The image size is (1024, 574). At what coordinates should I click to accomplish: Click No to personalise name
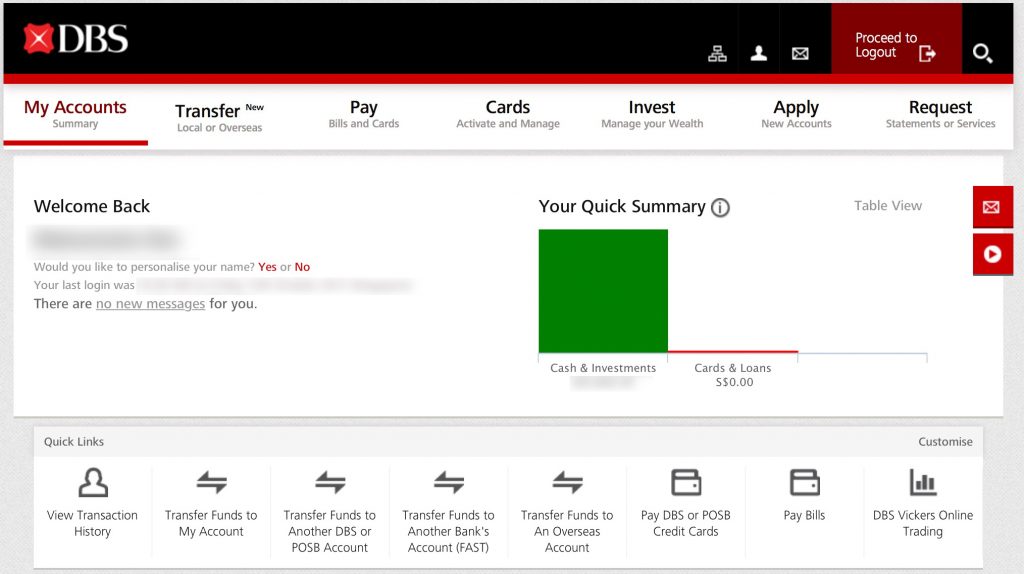pyautogui.click(x=302, y=266)
